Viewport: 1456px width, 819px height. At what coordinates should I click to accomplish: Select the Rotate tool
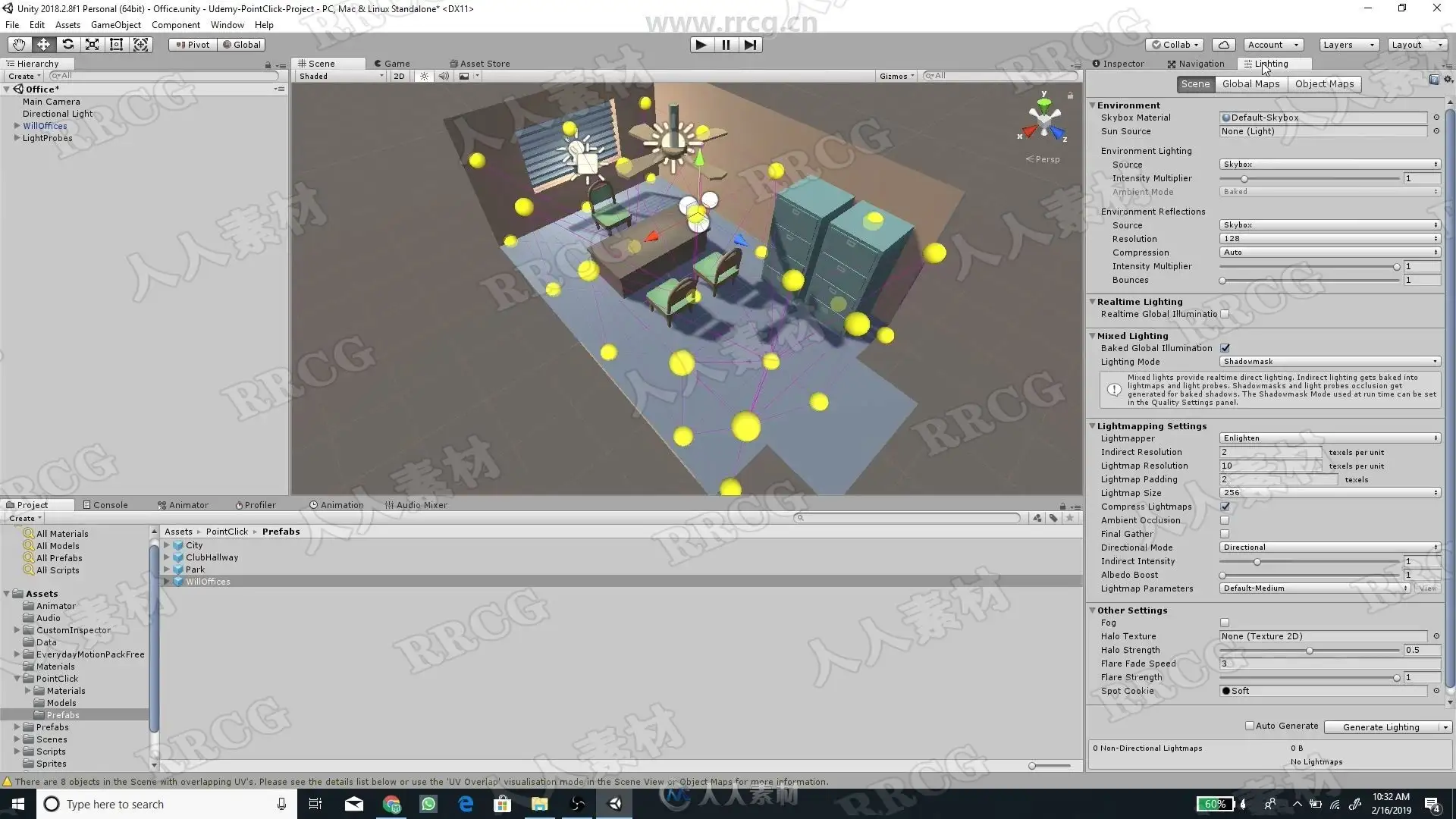click(x=67, y=45)
